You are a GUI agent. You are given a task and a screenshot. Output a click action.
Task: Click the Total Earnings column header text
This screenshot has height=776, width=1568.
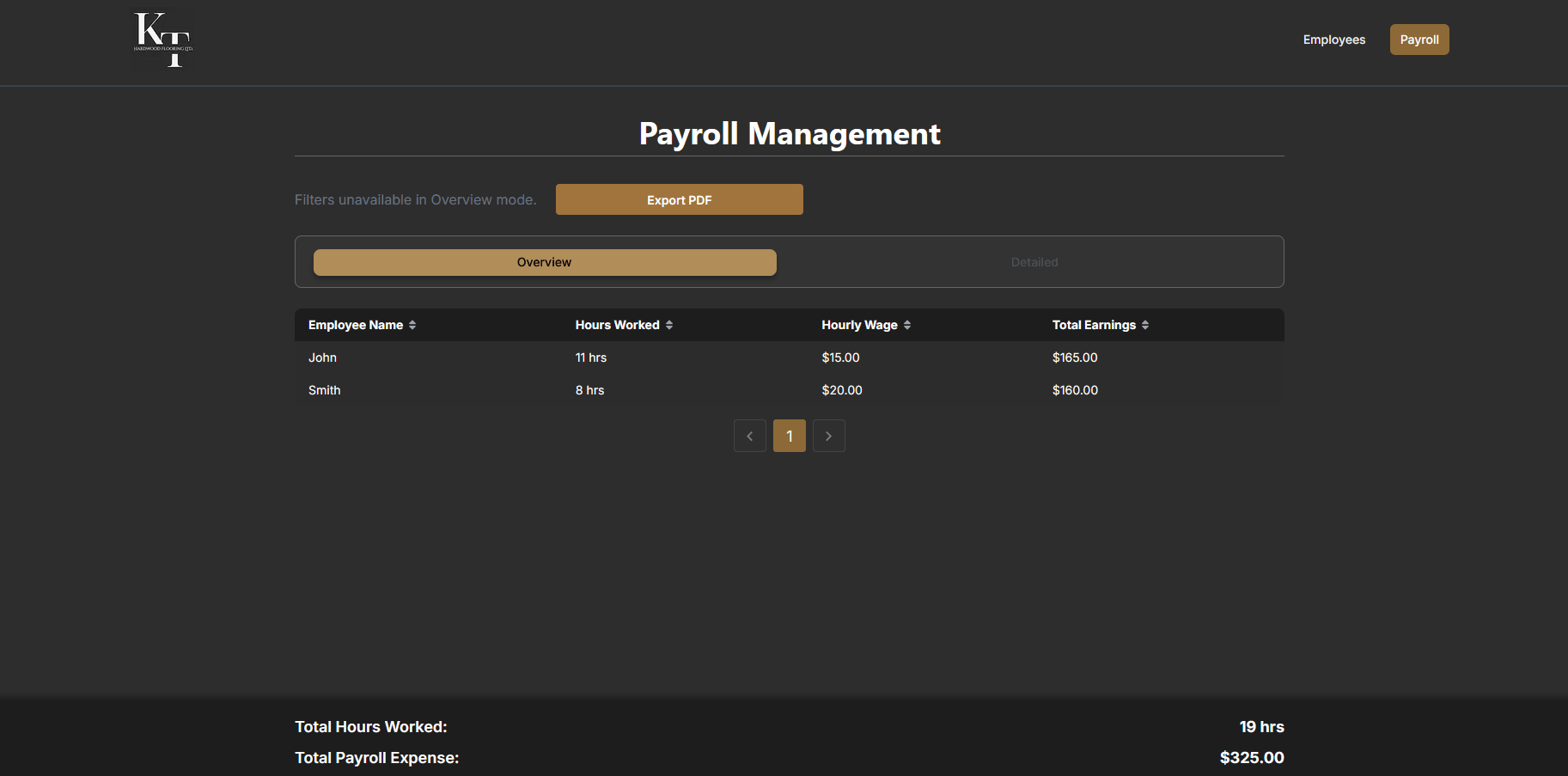(x=1094, y=325)
